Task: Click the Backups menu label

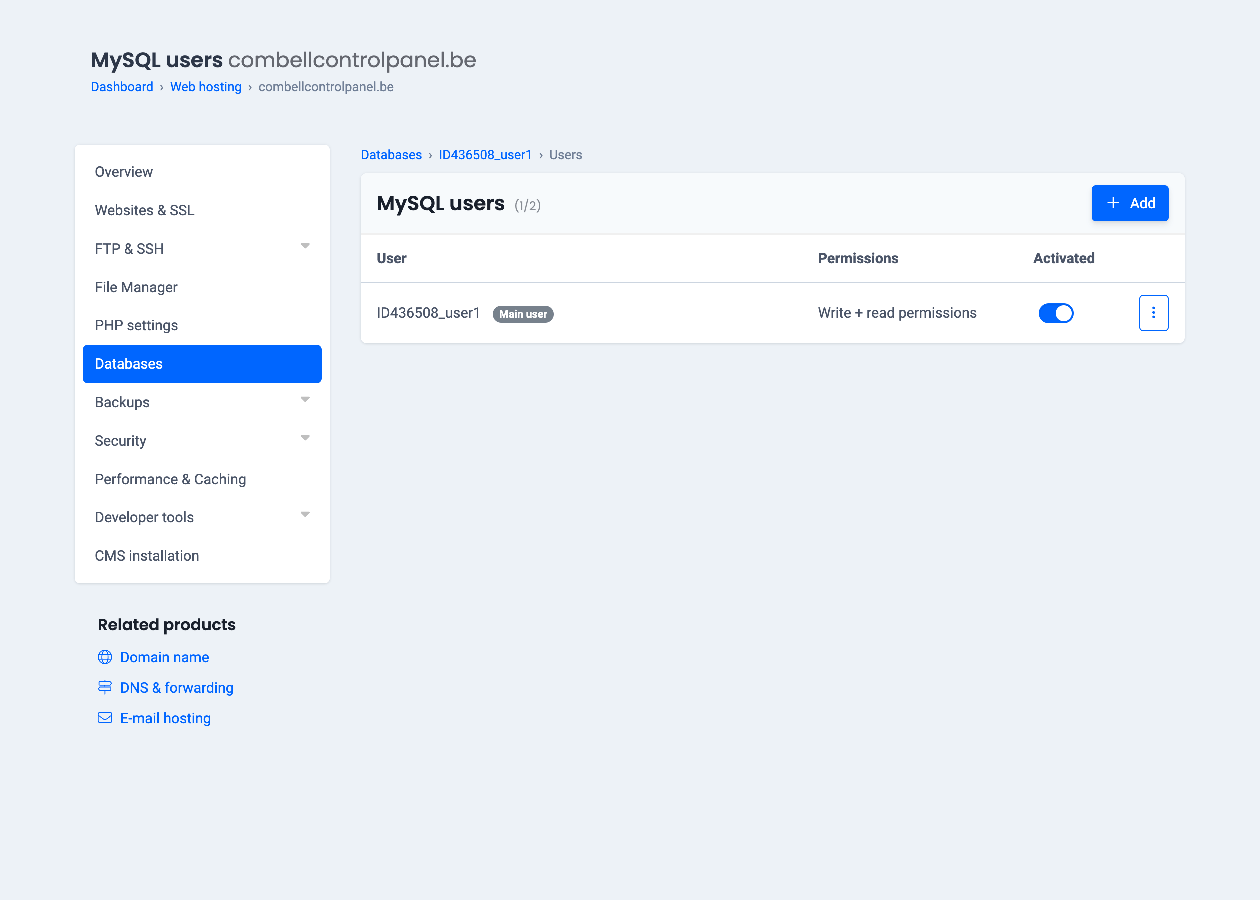Action: coord(122,402)
